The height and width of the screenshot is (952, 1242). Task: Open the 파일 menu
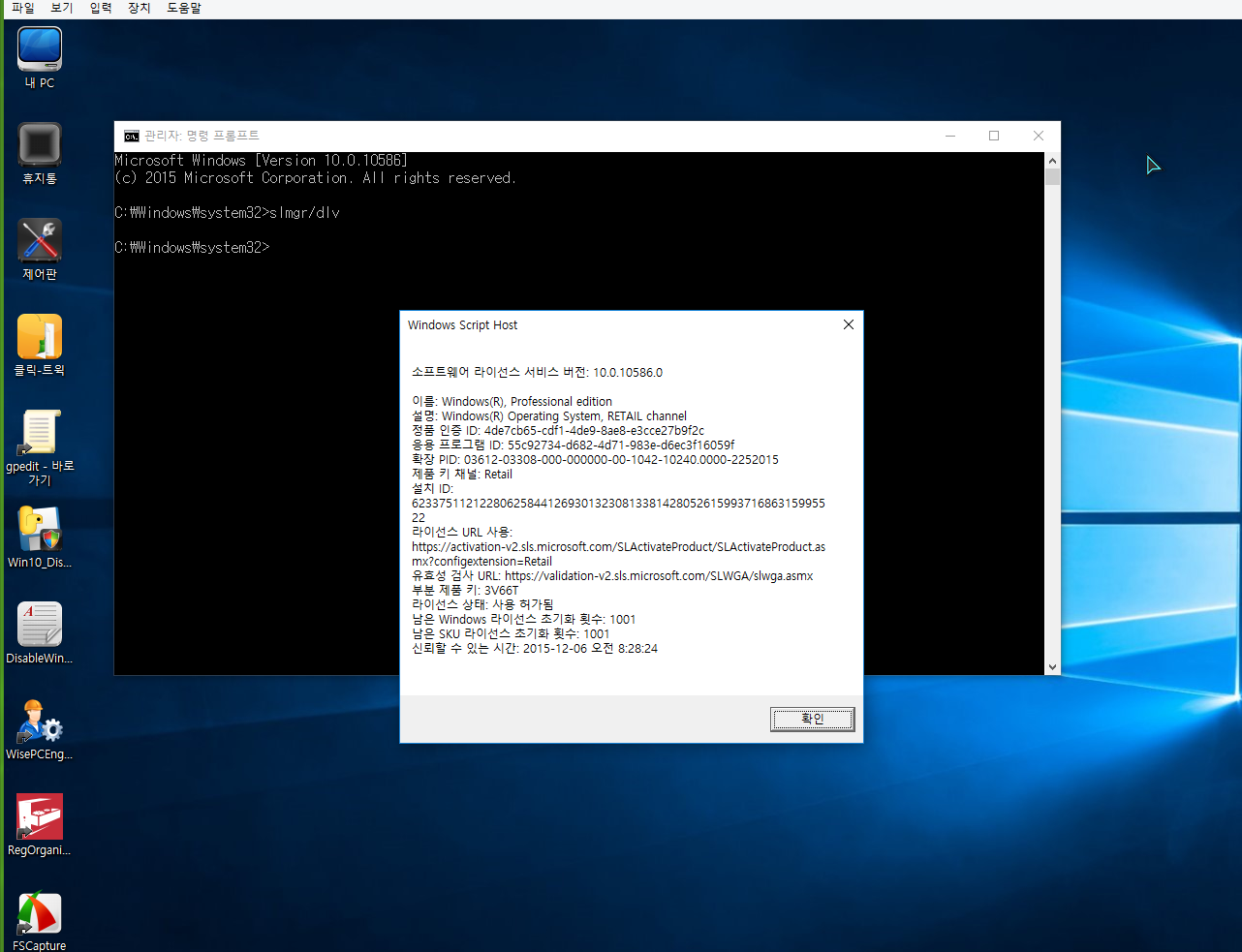coord(23,8)
